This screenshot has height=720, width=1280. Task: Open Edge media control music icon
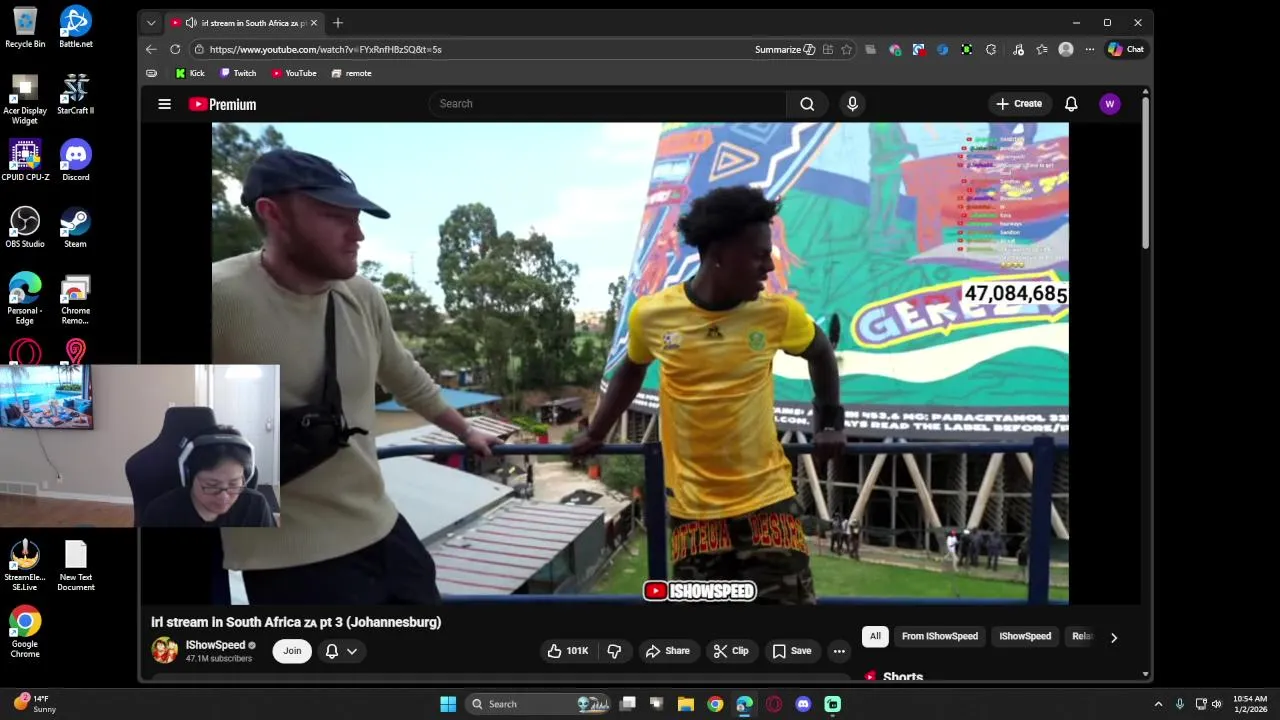click(1018, 49)
